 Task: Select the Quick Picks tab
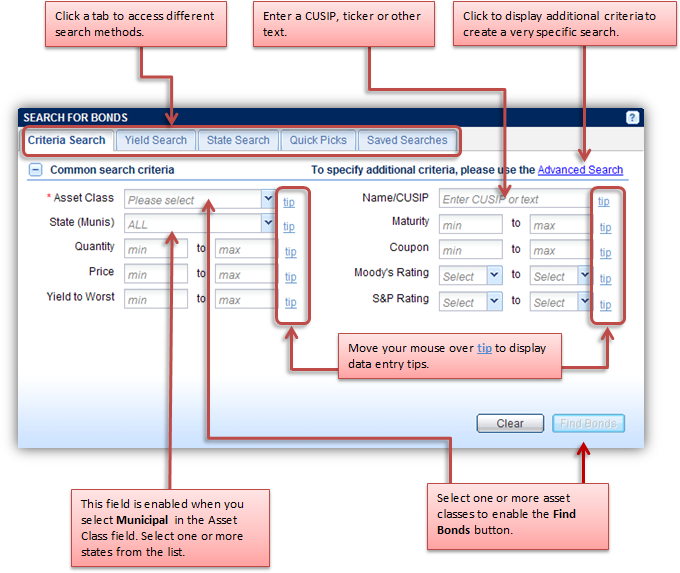click(318, 141)
